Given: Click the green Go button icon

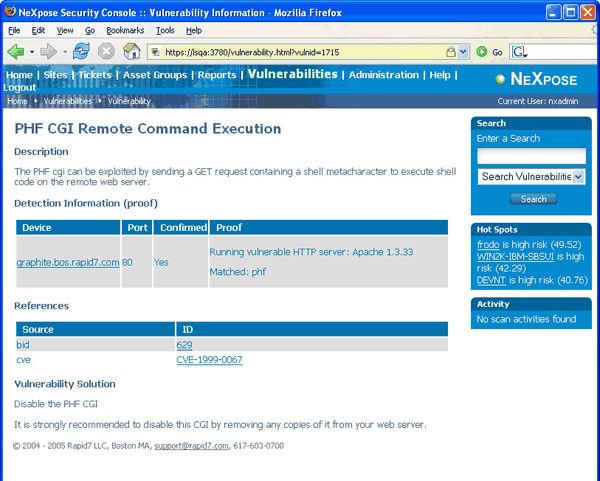Looking at the screenshot, I should click(482, 51).
